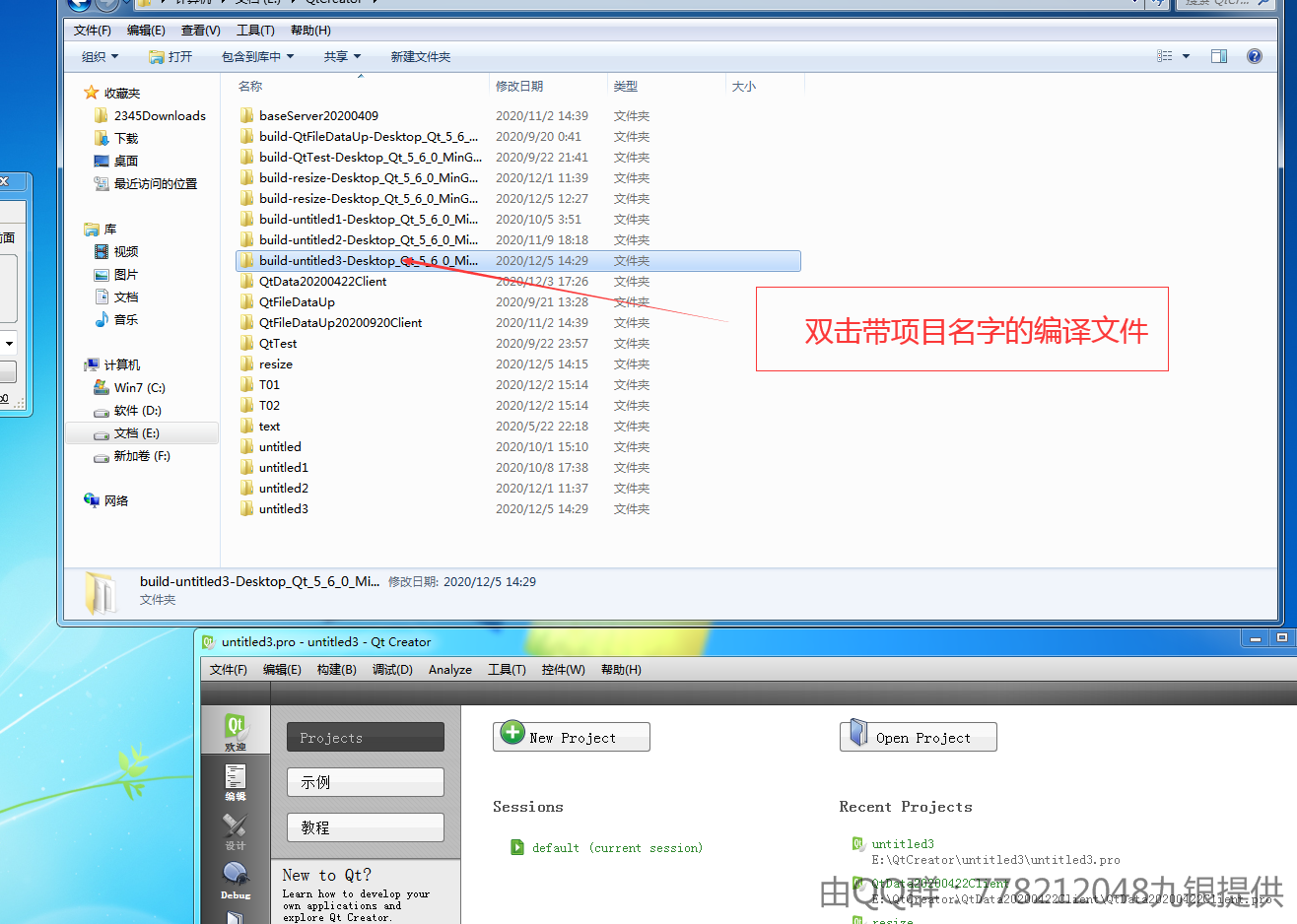Select drive Win7 (C:)
The width and height of the screenshot is (1297, 924).
130,387
